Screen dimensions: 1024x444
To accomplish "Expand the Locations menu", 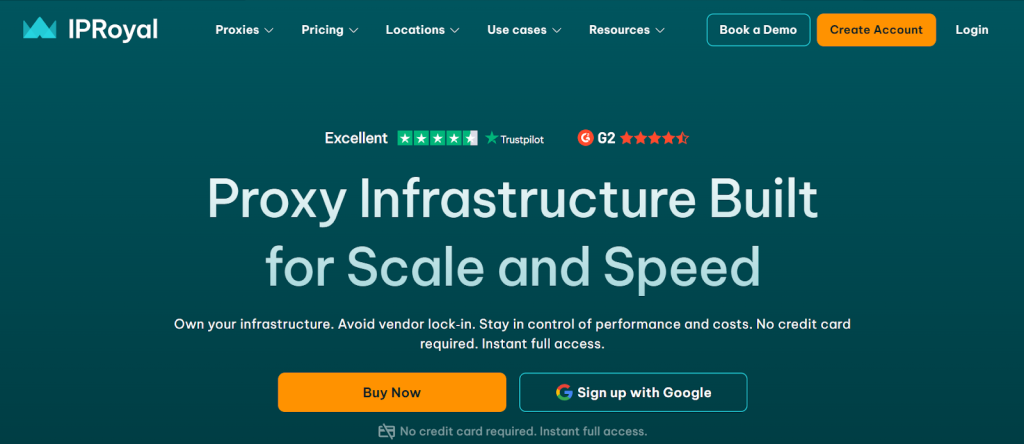I will click(422, 30).
